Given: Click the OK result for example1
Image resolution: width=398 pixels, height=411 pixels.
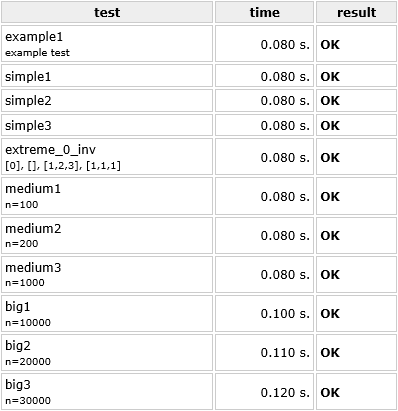Looking at the screenshot, I should pos(330,44).
